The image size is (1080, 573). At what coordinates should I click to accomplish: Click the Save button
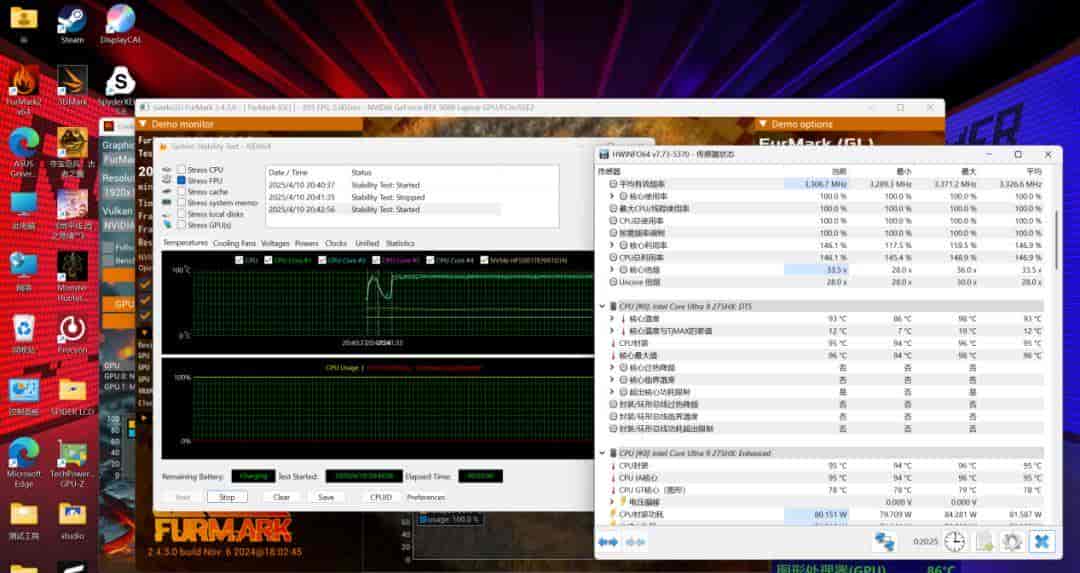(x=326, y=497)
